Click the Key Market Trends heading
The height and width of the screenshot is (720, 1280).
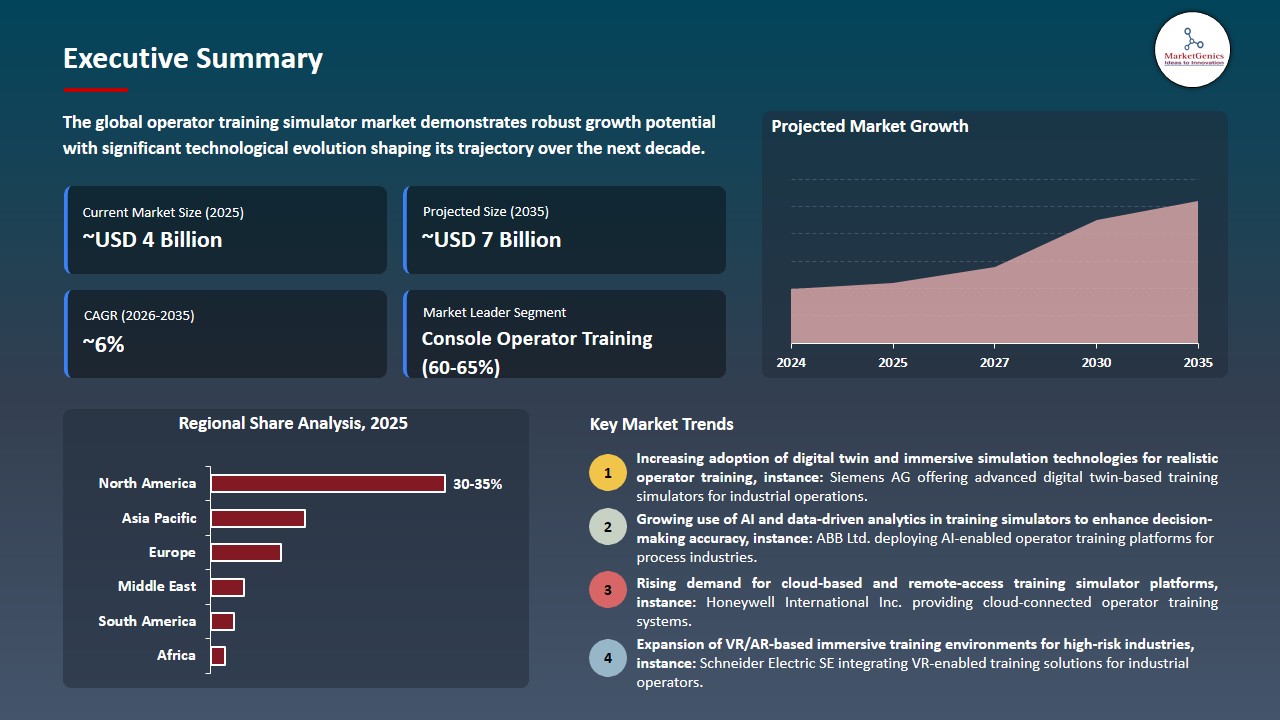pos(662,425)
